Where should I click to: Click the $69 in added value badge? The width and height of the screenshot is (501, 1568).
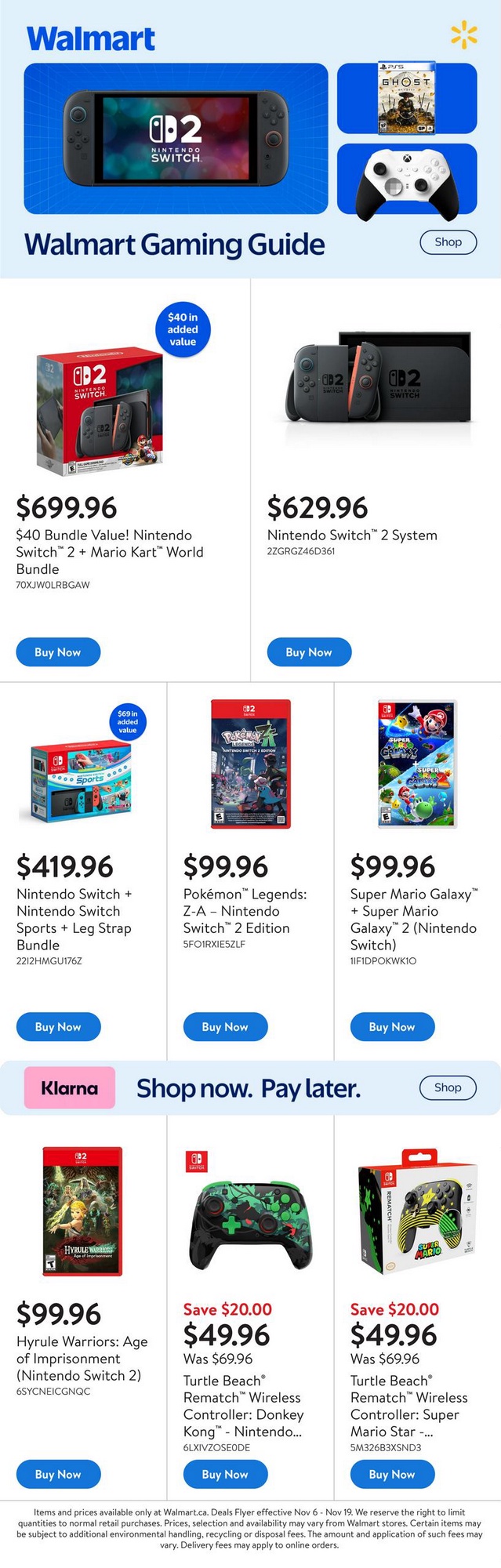[x=127, y=722]
